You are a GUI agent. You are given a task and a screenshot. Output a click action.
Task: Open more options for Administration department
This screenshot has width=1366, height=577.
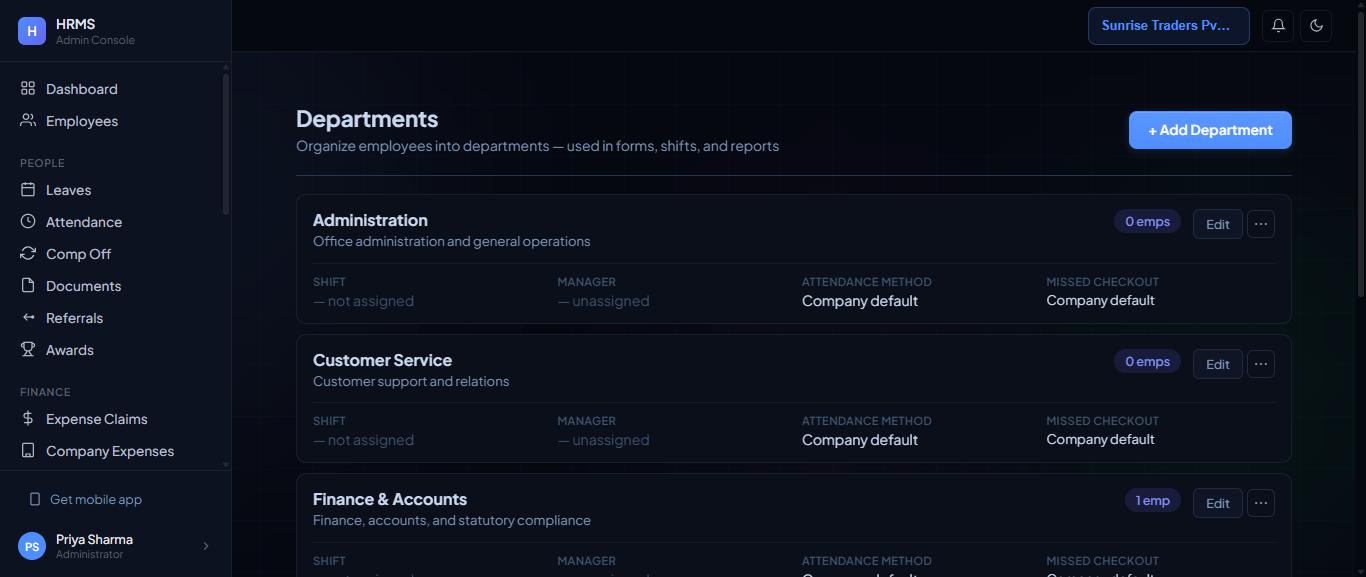(1261, 224)
